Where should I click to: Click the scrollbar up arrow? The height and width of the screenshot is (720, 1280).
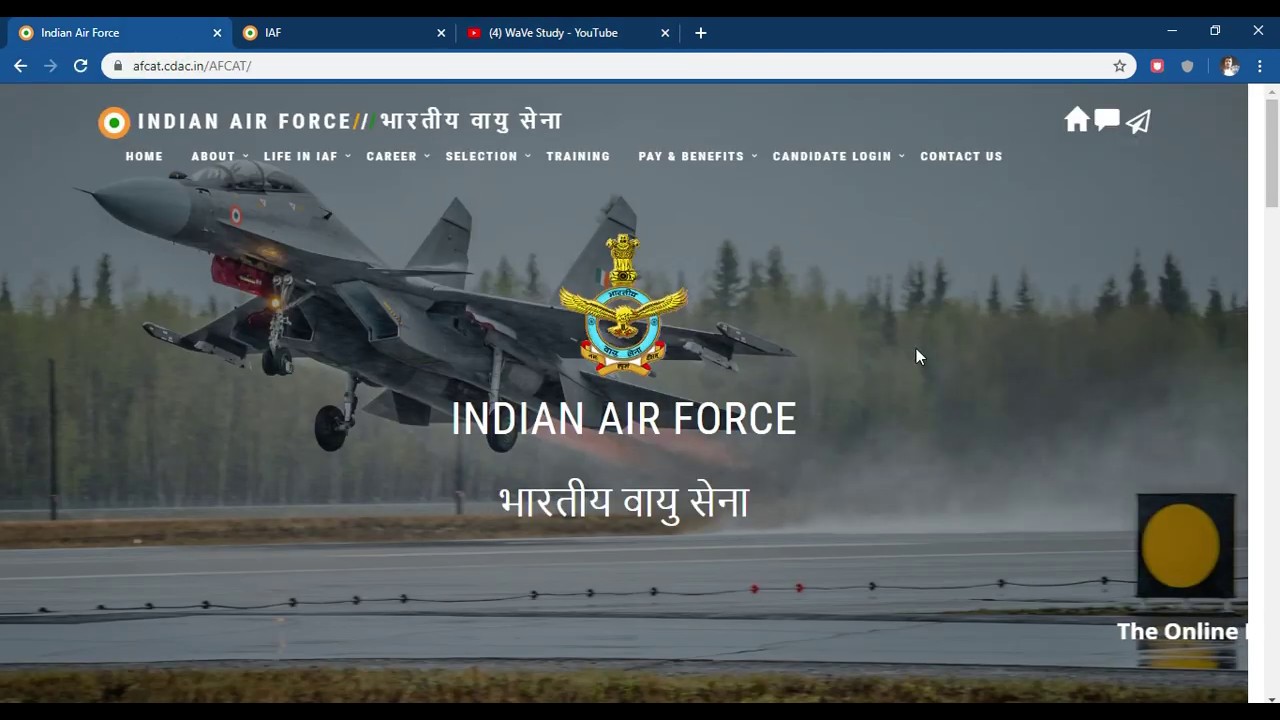coord(1272,91)
